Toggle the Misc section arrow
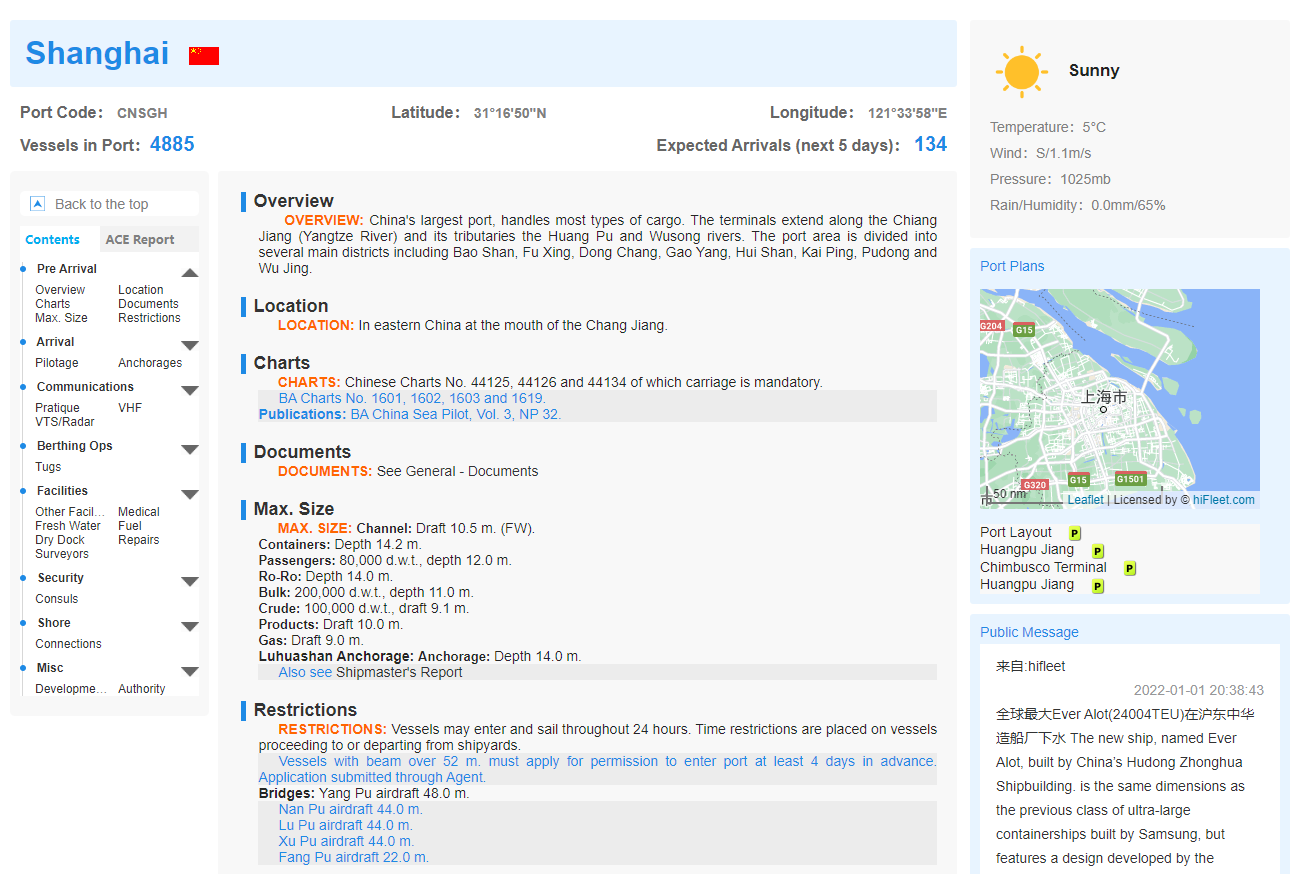 coord(190,671)
